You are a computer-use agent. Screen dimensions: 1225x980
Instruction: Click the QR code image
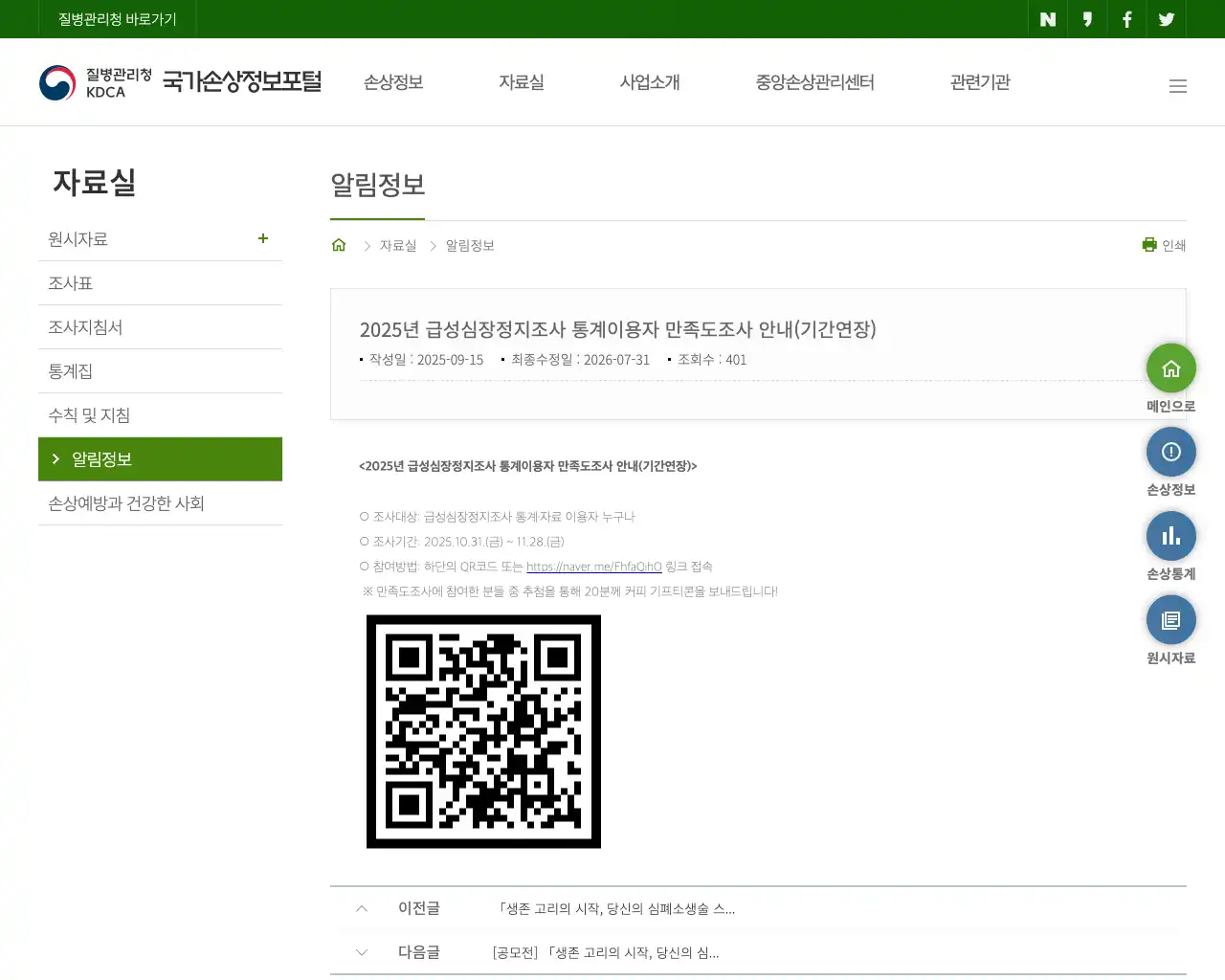(x=483, y=731)
